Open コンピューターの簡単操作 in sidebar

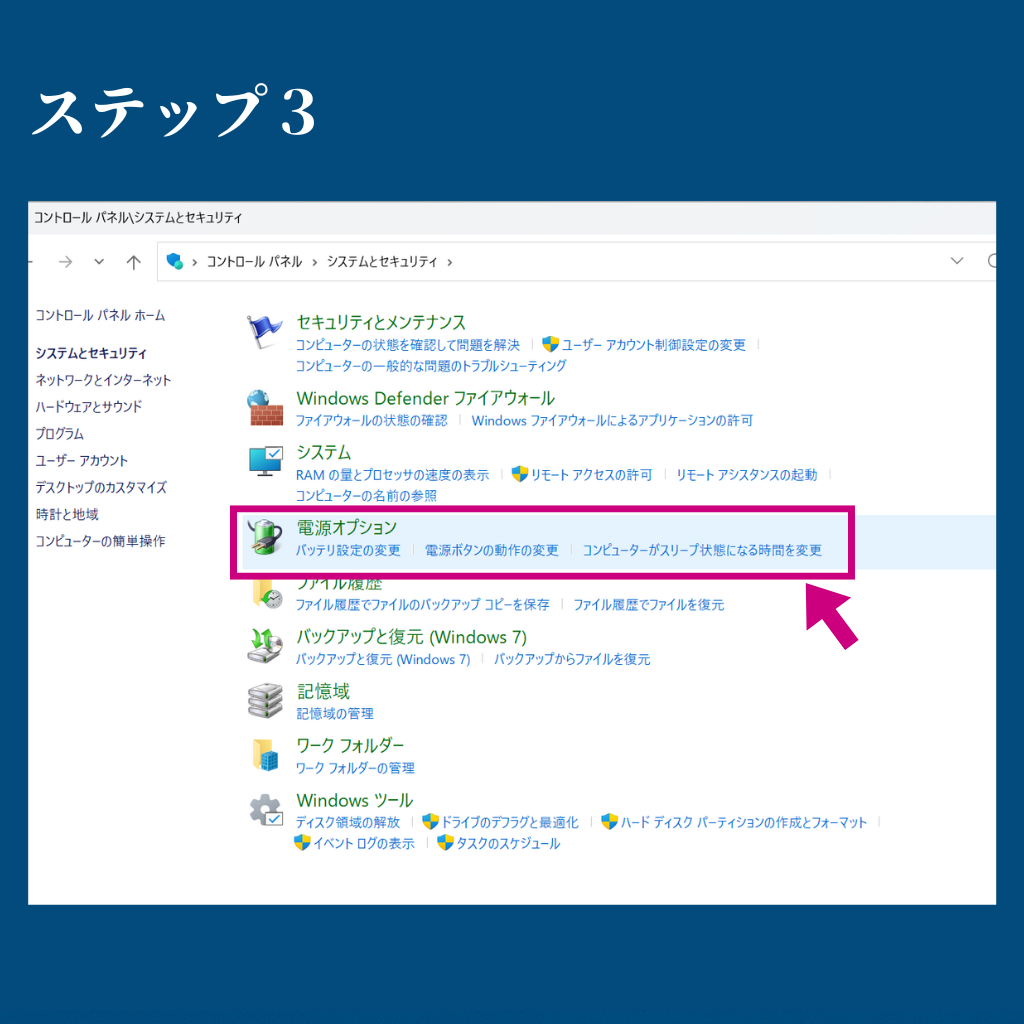100,541
